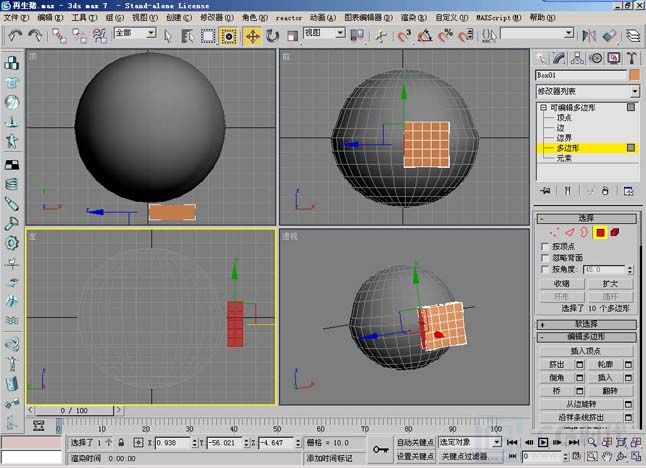Choose the Select Object arrow tool
The height and width of the screenshot is (468, 646).
tap(167, 36)
